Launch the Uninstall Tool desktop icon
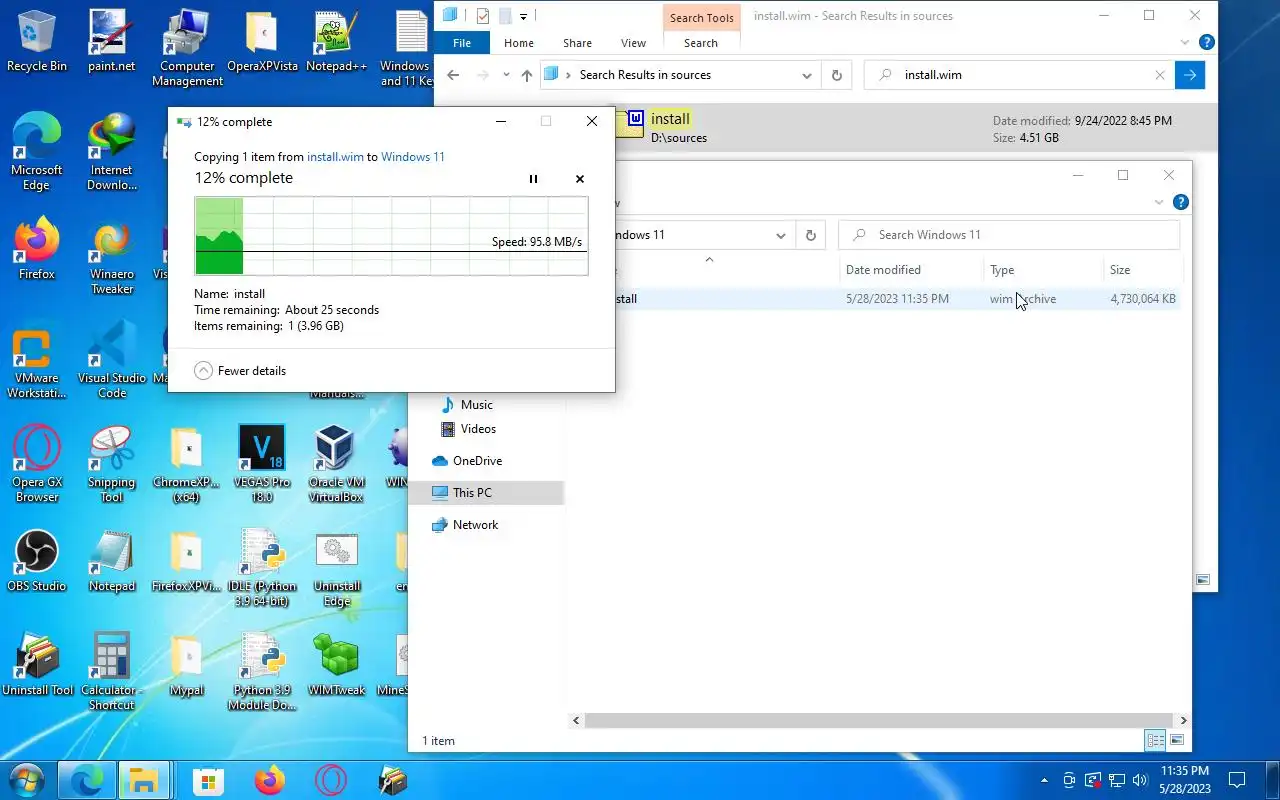 37,665
